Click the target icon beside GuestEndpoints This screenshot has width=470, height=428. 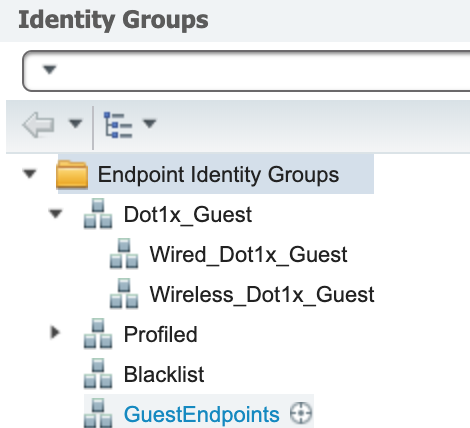[x=301, y=413]
